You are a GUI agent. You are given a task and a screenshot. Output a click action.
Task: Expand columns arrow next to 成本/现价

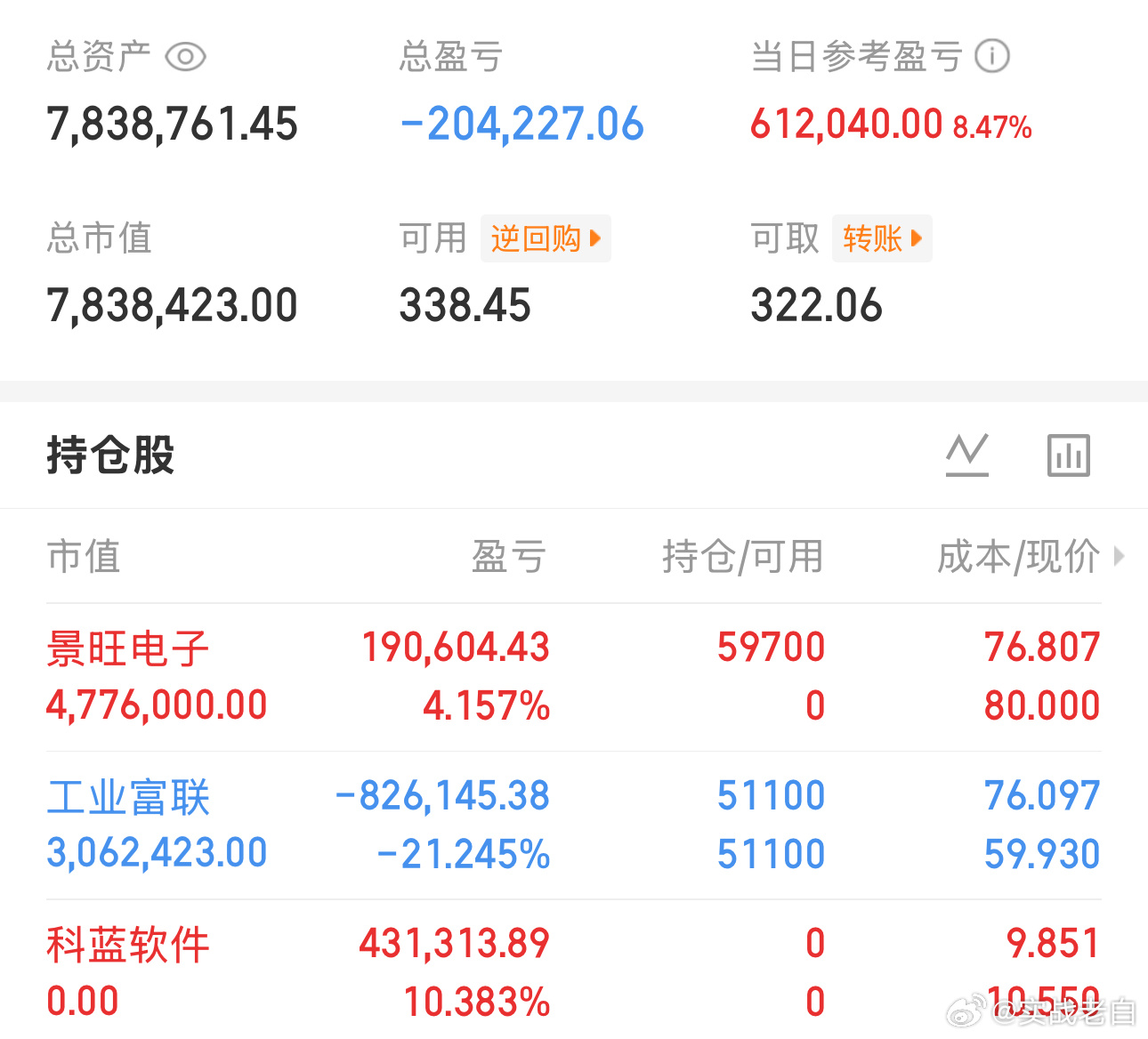[1120, 557]
